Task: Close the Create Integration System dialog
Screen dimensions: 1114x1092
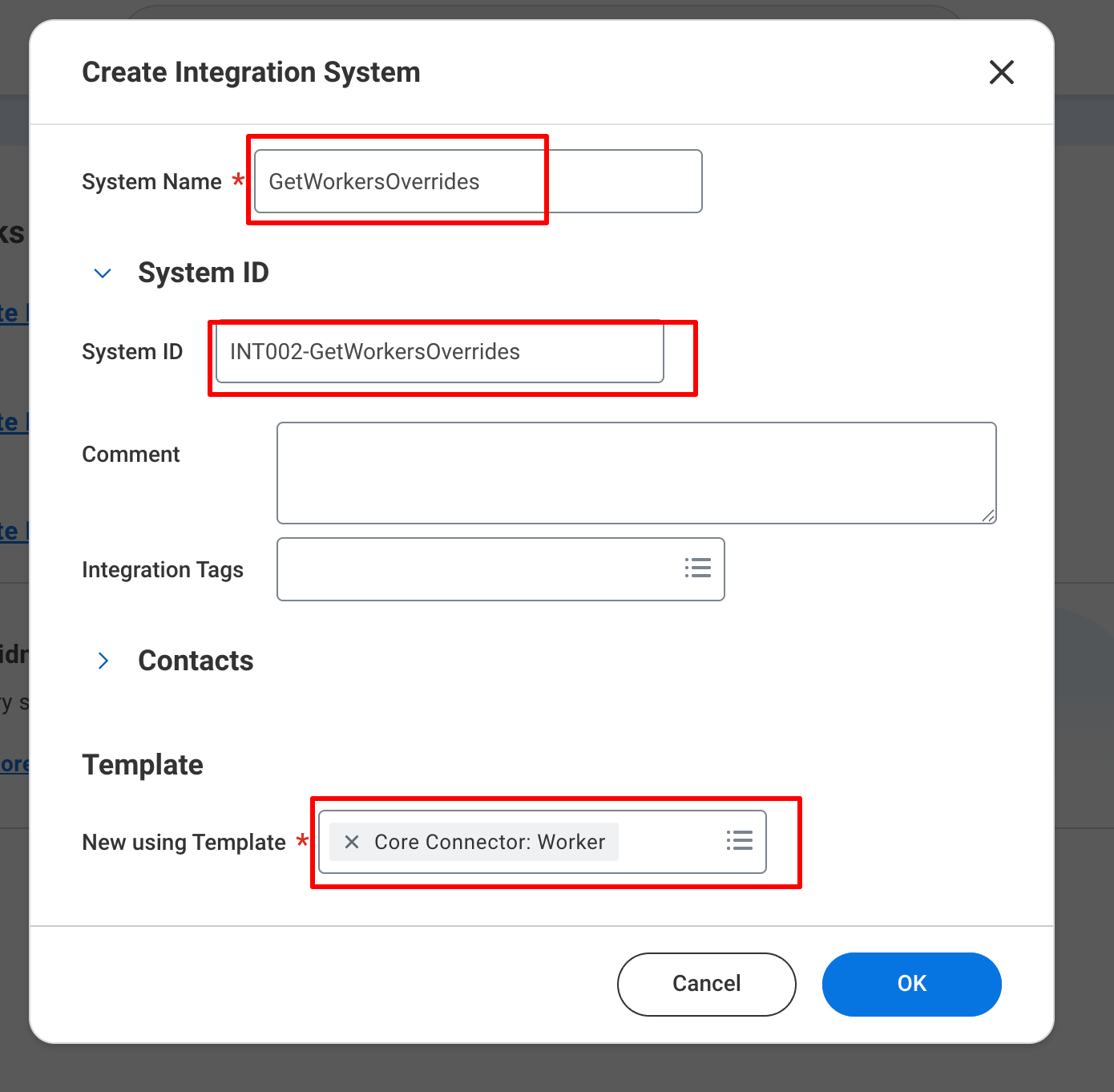Action: click(x=1001, y=72)
